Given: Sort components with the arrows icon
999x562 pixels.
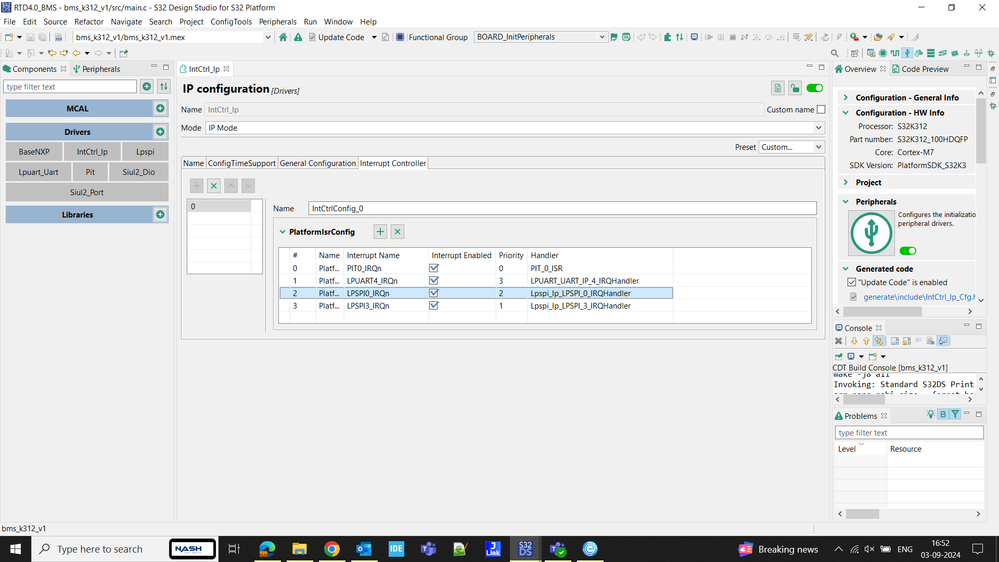Looking at the screenshot, I should [x=164, y=87].
